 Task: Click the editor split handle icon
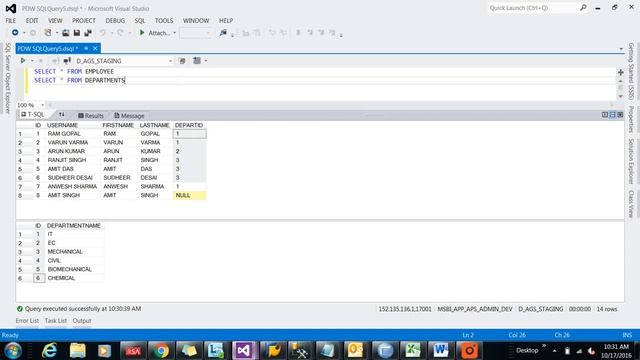tap(620, 72)
